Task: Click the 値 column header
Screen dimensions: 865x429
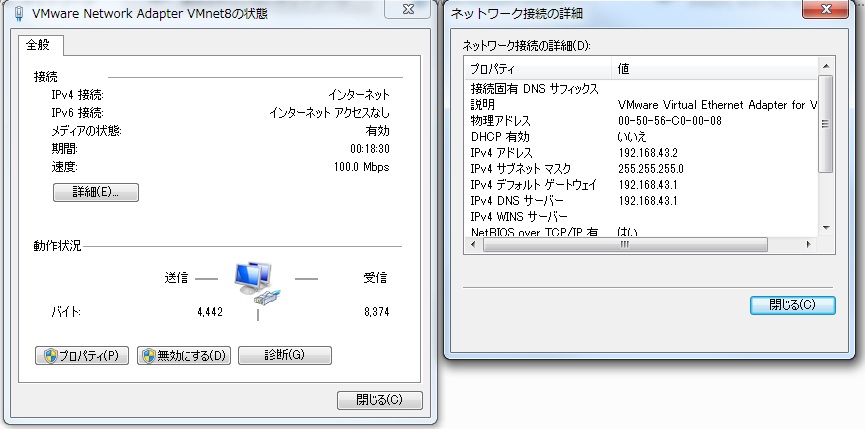Action: [x=715, y=69]
